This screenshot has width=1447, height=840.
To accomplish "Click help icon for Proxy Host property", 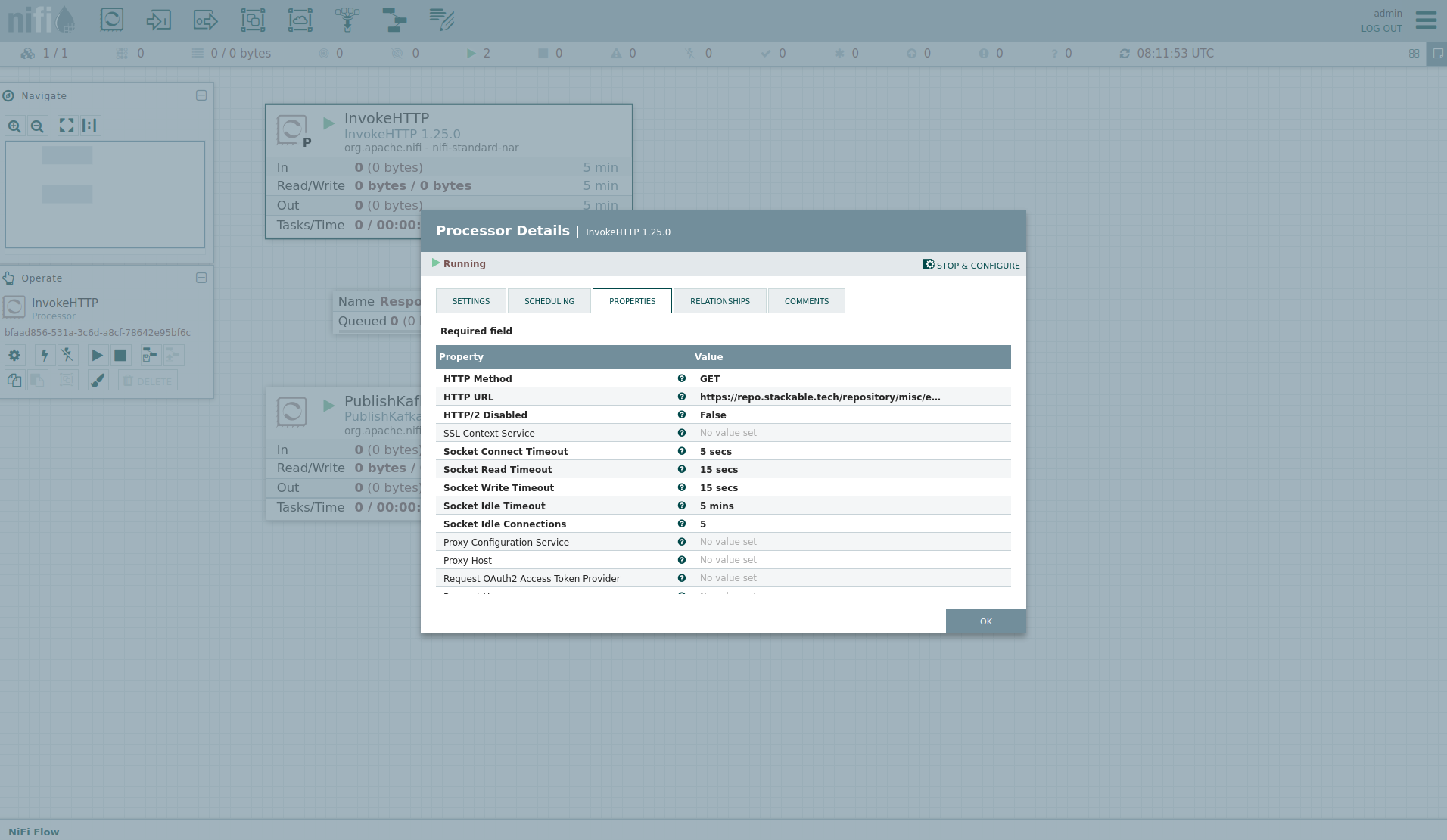I will (681, 560).
